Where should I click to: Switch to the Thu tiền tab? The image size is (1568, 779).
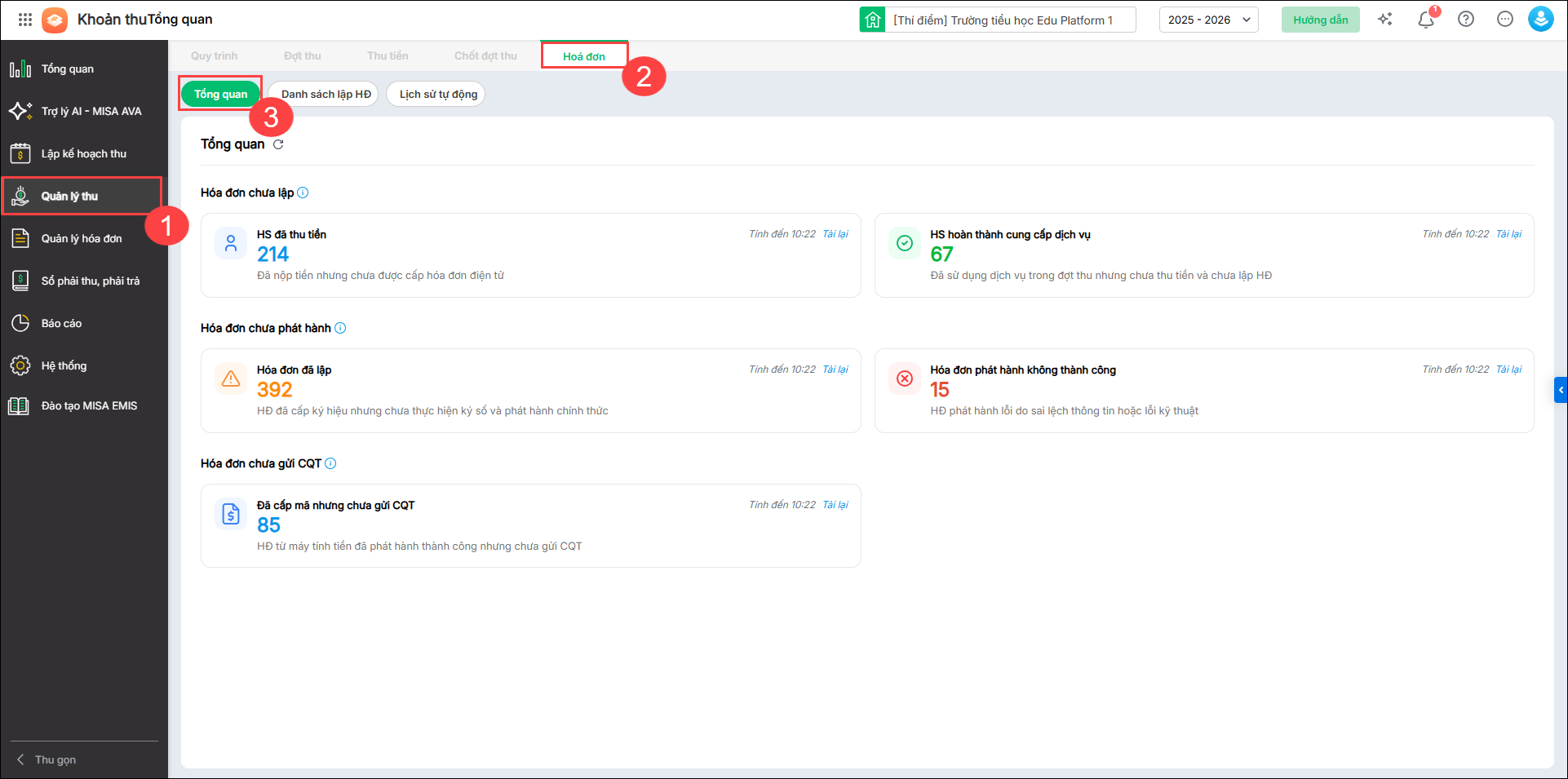pos(388,56)
